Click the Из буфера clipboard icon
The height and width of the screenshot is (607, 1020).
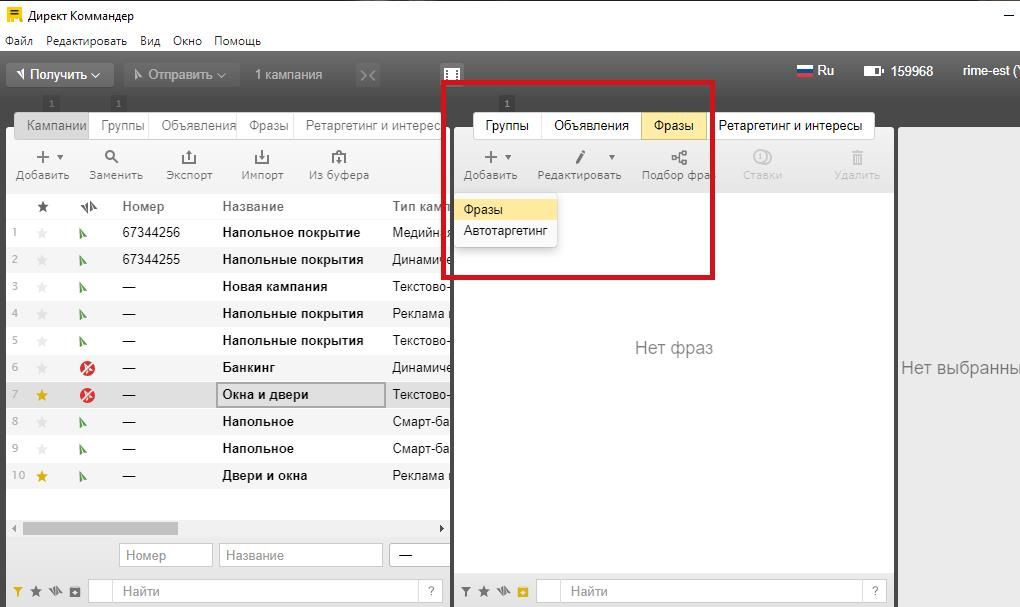click(x=339, y=157)
